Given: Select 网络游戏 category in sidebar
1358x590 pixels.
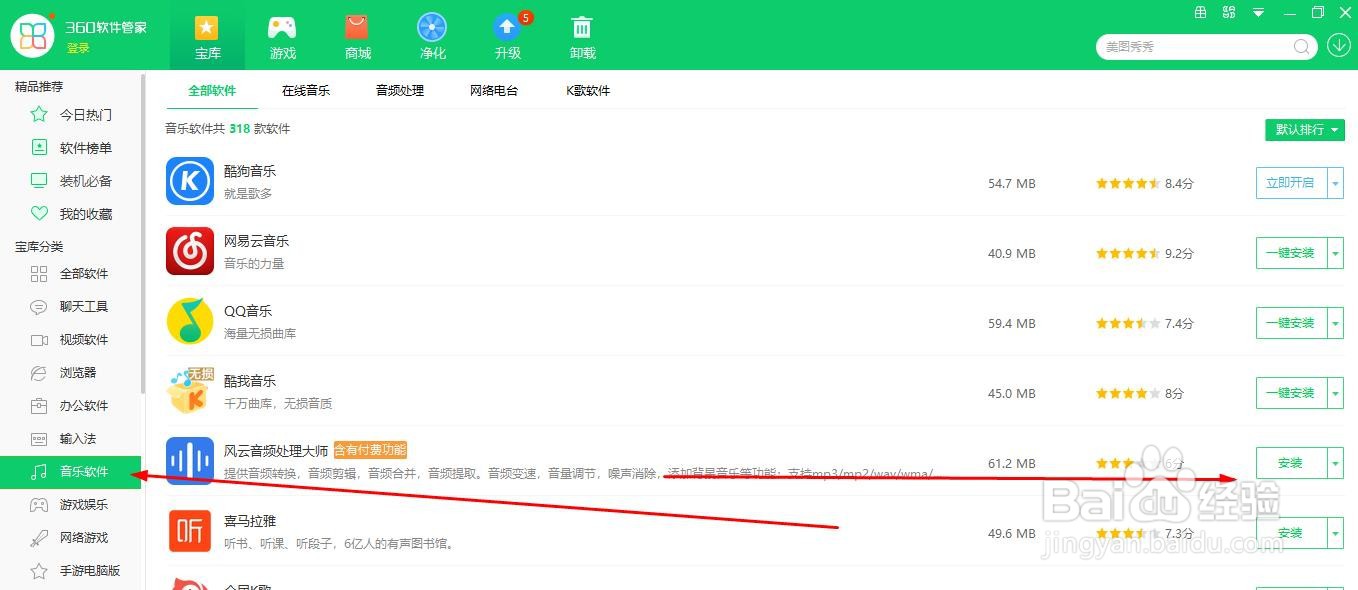Looking at the screenshot, I should (71, 538).
